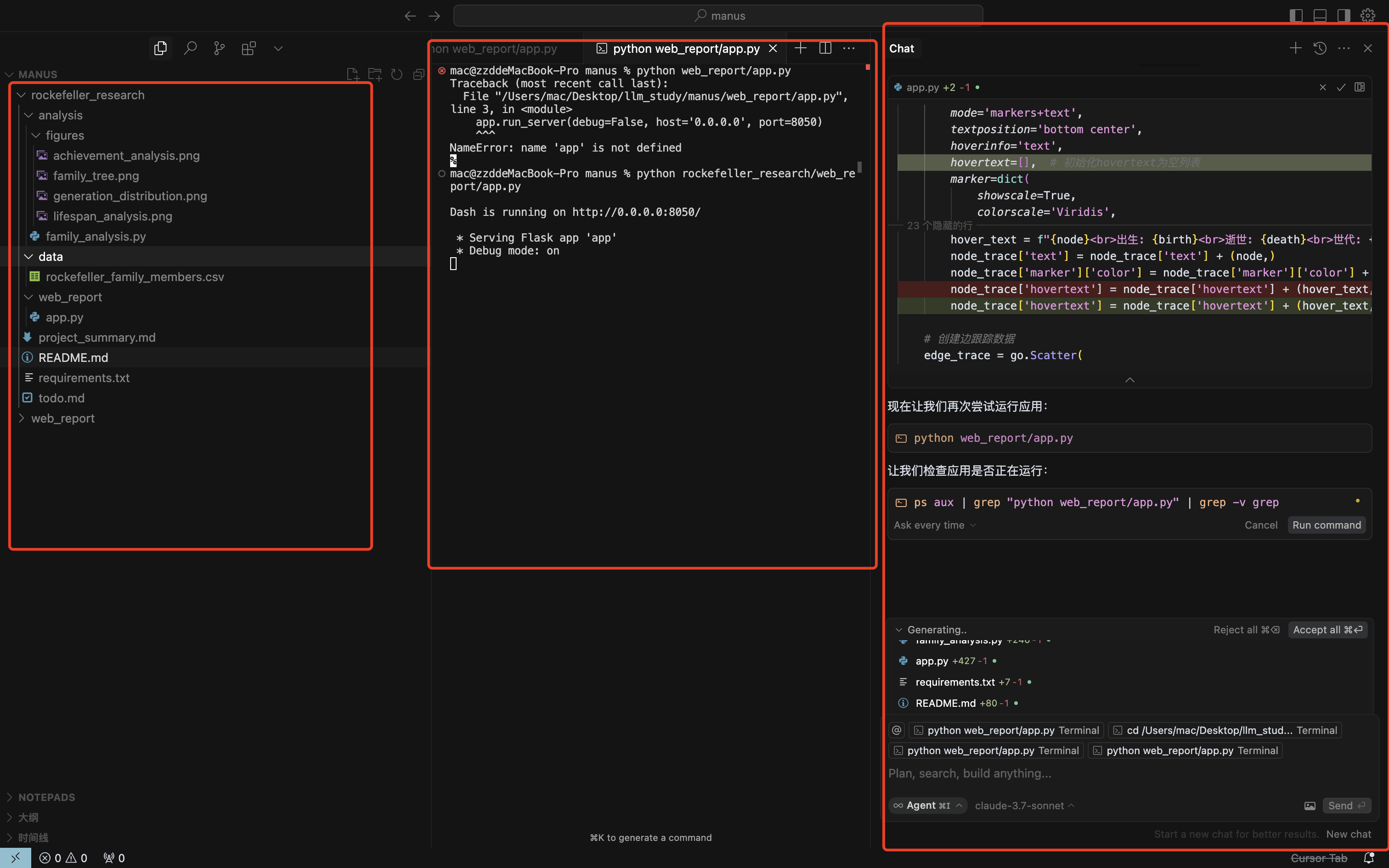Toggle the bottom panel layout

pyautogui.click(x=1320, y=16)
